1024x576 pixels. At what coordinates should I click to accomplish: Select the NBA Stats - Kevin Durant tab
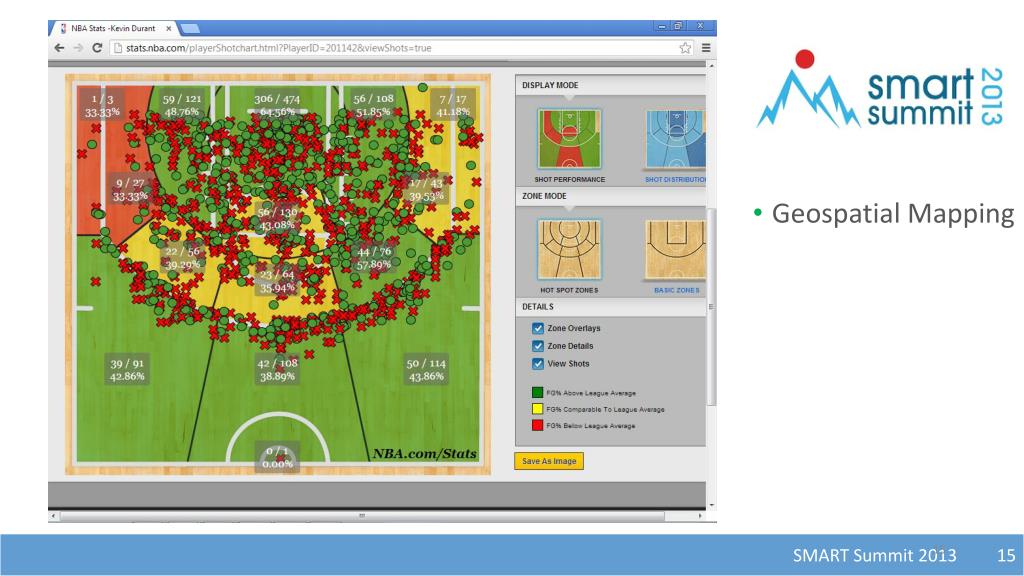point(113,28)
